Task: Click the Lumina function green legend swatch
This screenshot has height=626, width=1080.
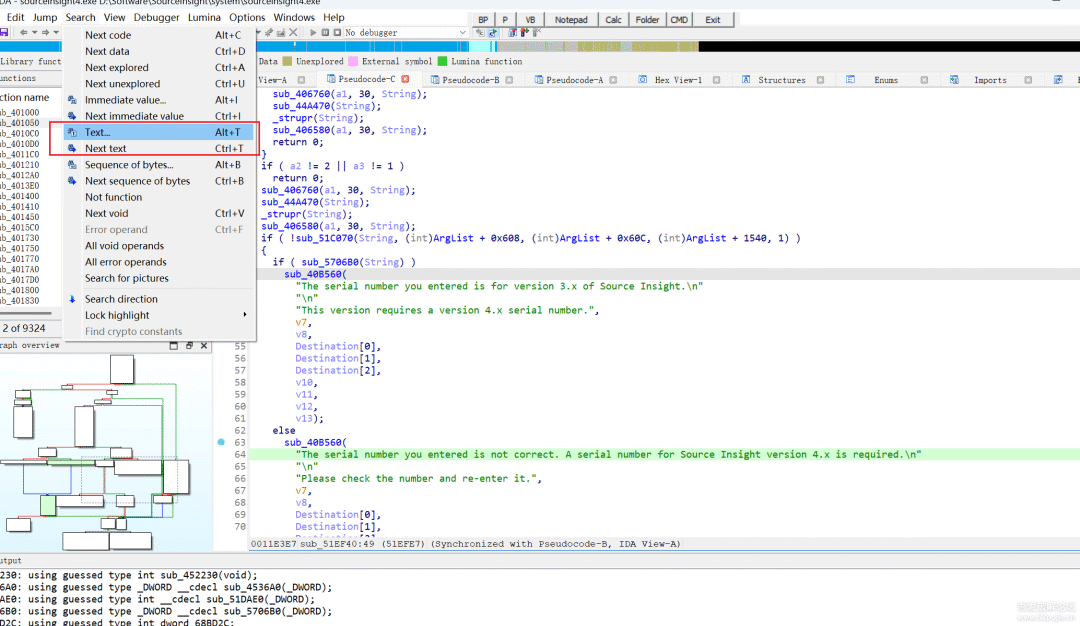Action: tap(442, 62)
